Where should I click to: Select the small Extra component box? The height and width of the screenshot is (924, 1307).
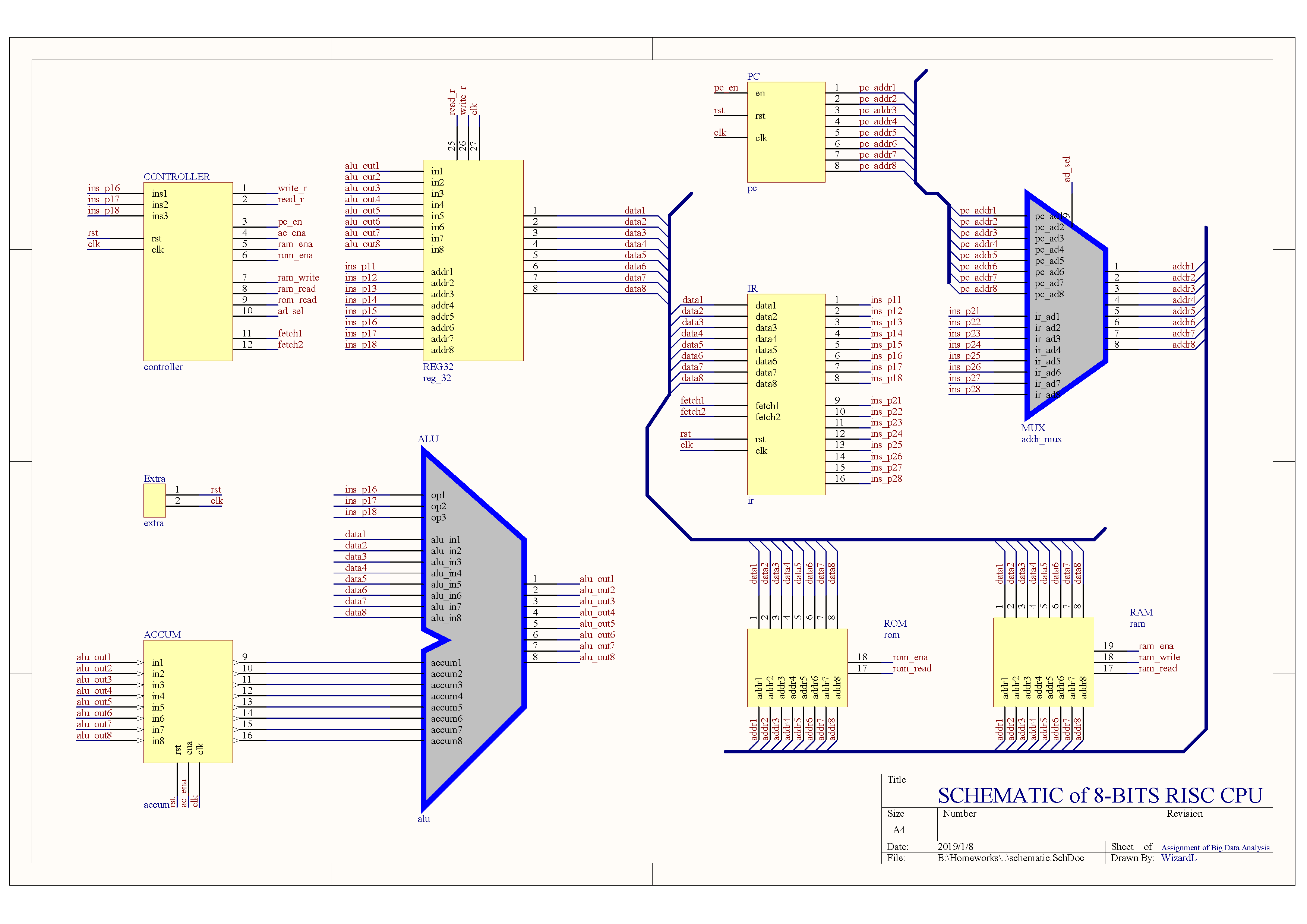154,501
